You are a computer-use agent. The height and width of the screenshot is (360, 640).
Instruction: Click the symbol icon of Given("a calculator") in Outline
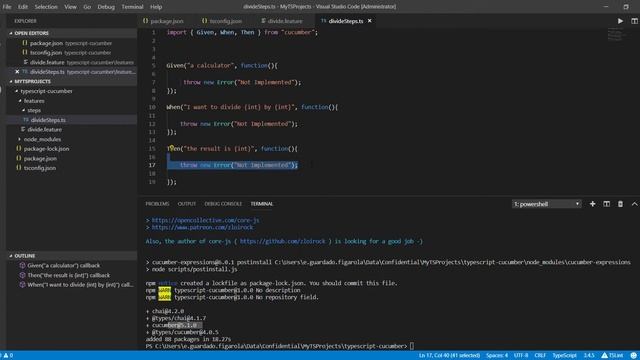tap(22, 265)
